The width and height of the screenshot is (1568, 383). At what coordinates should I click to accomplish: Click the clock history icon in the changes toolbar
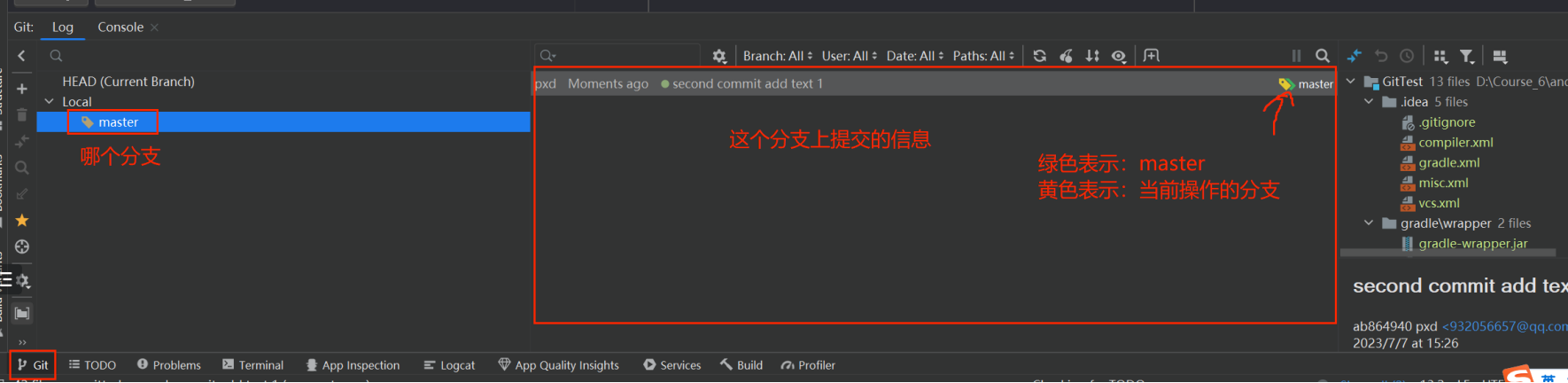coord(1407,56)
